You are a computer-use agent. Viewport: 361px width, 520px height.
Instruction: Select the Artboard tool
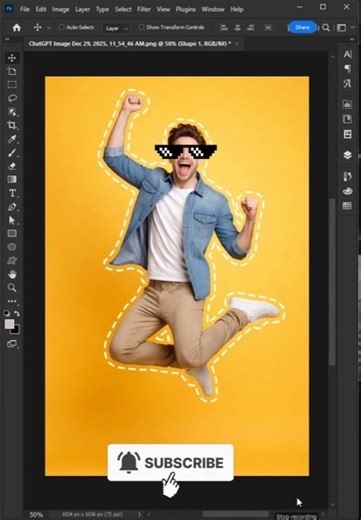click(x=12, y=71)
